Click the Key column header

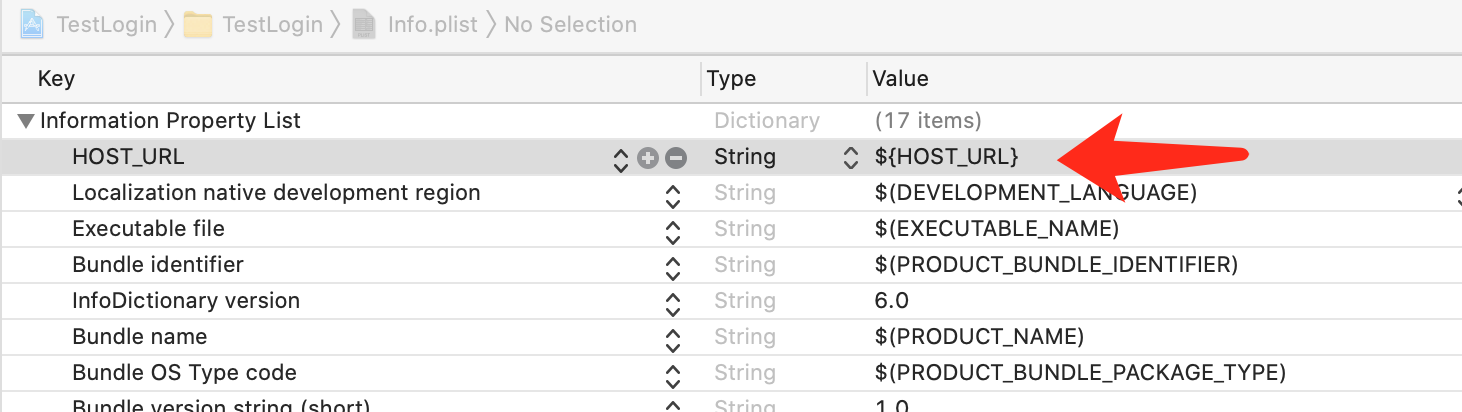(x=56, y=78)
